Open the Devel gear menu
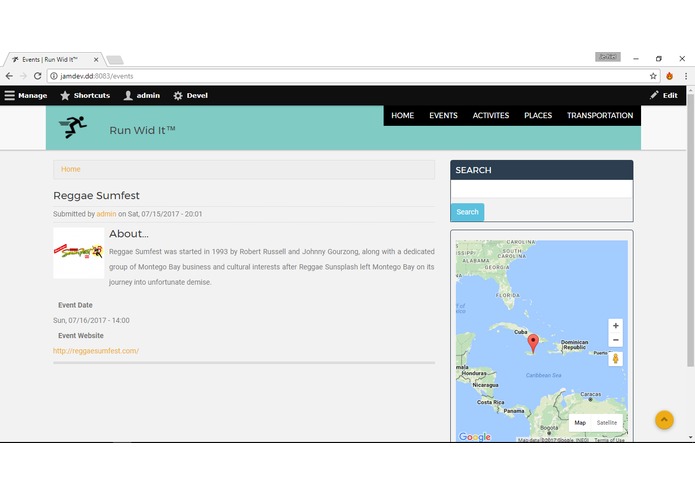Image resolution: width=695 pixels, height=494 pixels. coord(191,95)
